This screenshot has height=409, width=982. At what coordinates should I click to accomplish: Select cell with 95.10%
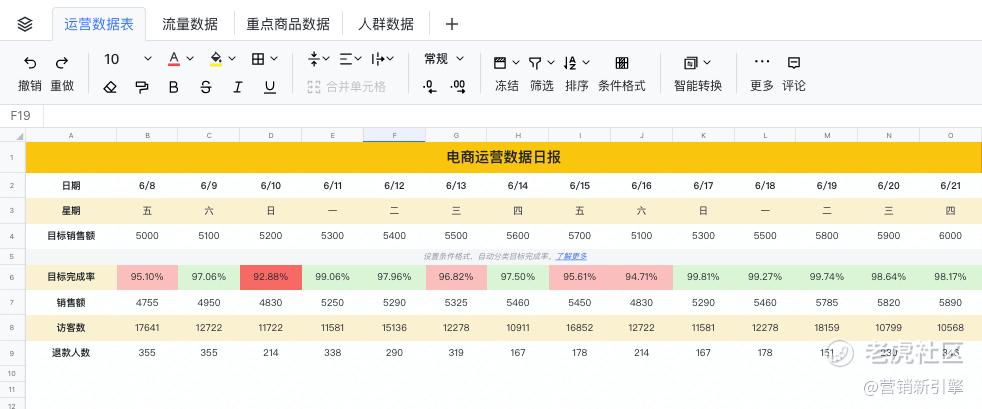[147, 277]
